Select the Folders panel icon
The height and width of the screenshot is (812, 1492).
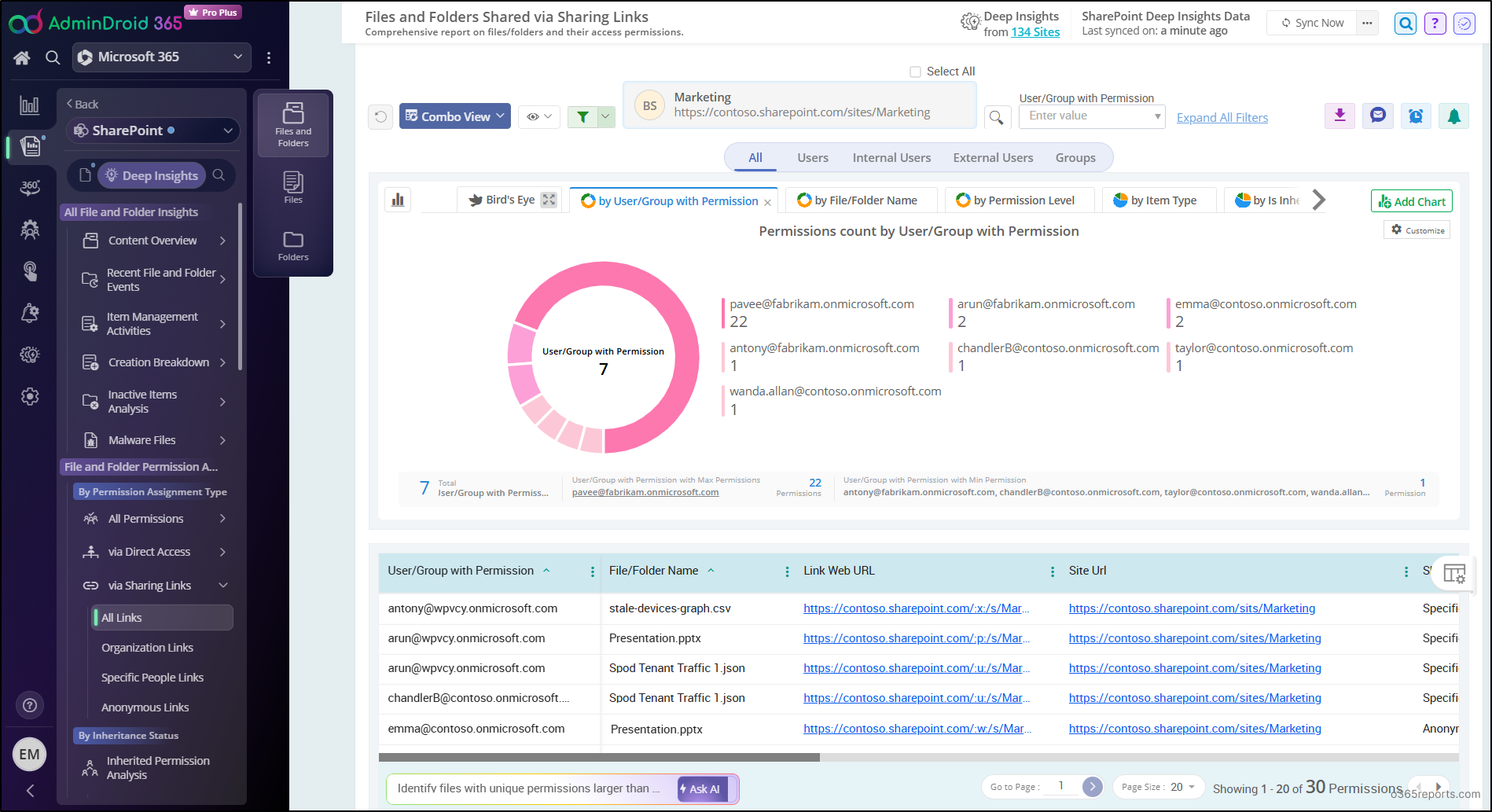point(293,246)
